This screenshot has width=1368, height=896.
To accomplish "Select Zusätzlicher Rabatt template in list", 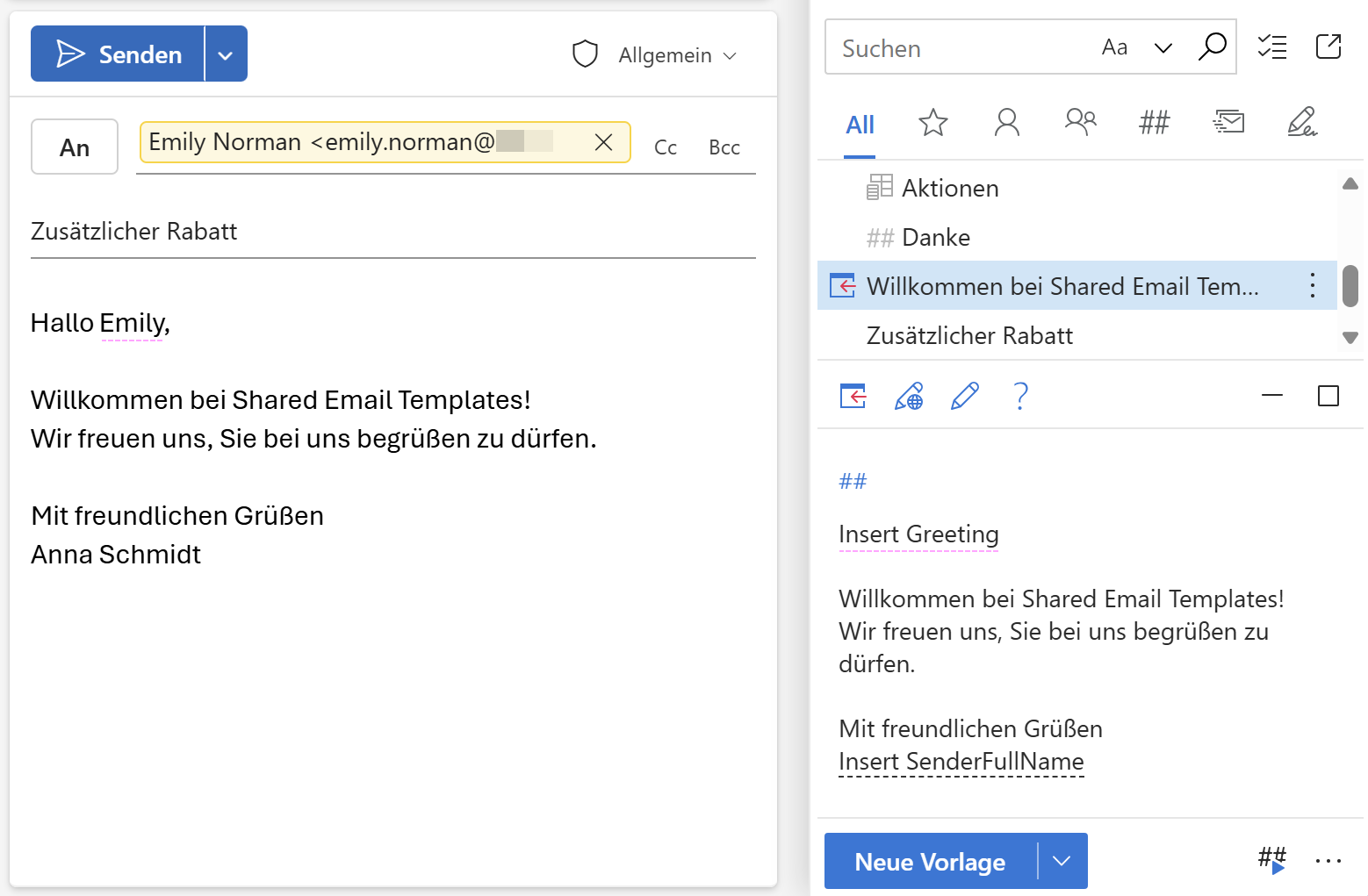I will (x=1076, y=335).
